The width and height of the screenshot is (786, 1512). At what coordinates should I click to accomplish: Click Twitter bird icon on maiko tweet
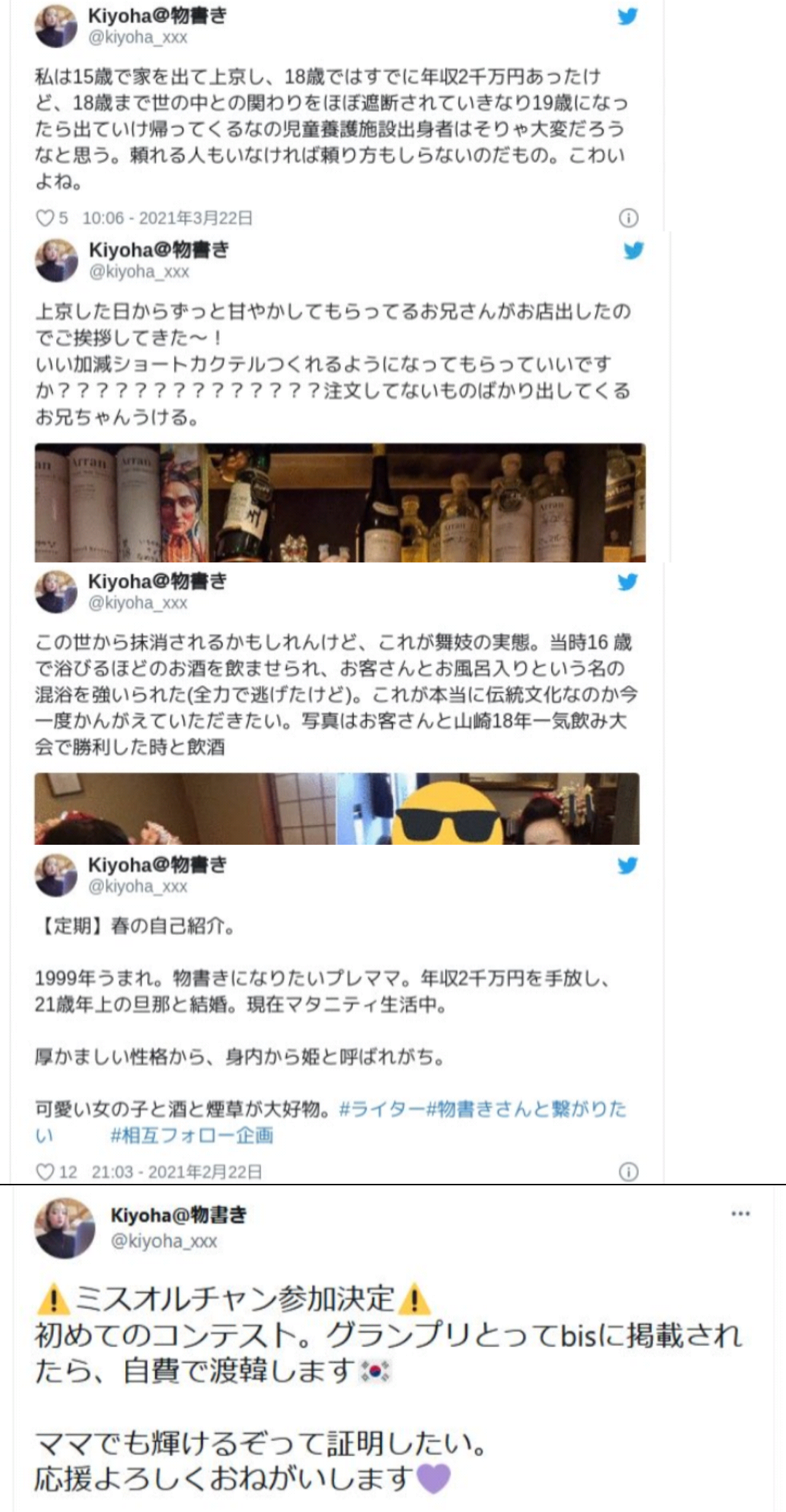[x=627, y=581]
